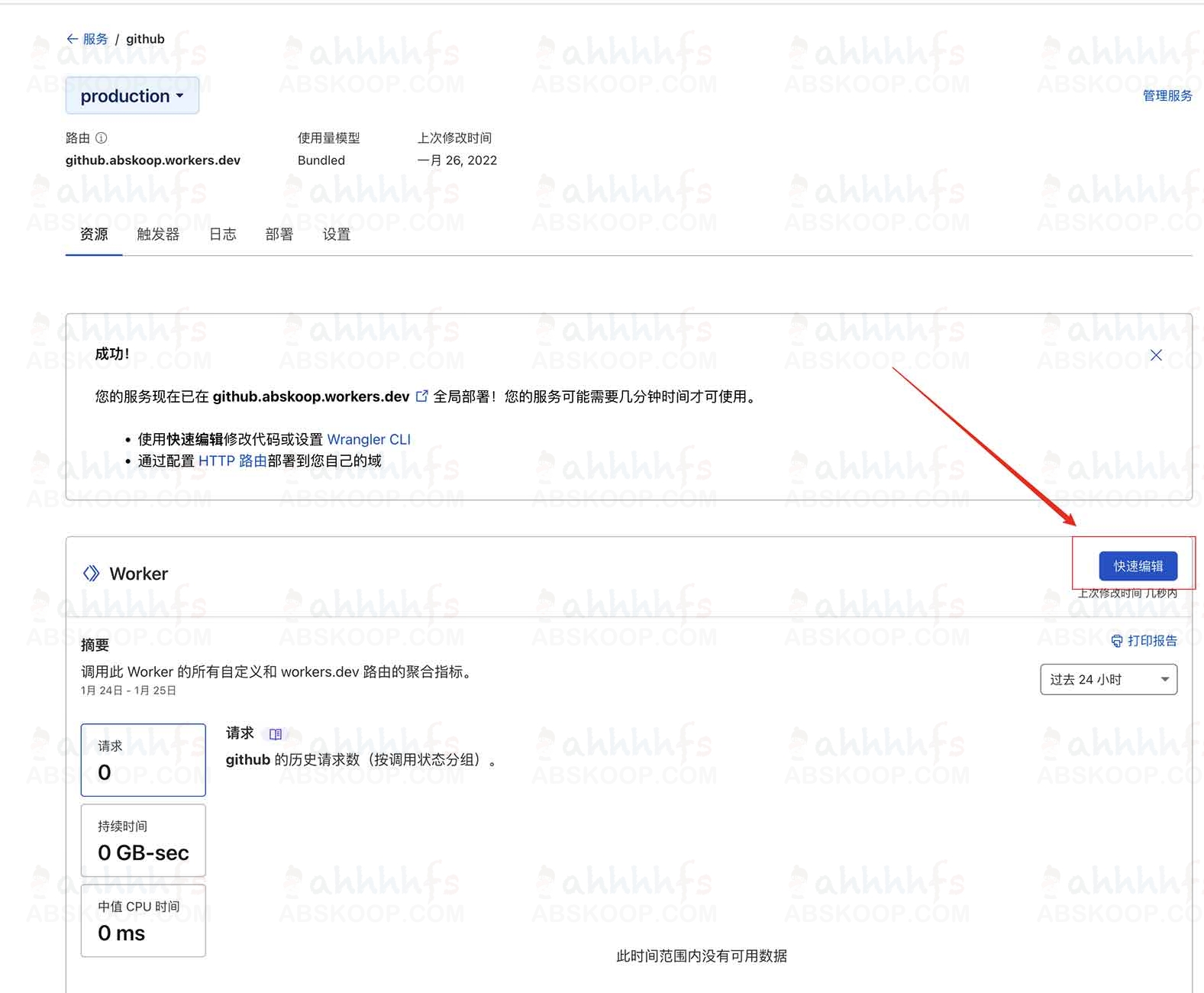This screenshot has height=993, width=1204.
Task: Switch to the 触发器 tab
Action: click(158, 235)
